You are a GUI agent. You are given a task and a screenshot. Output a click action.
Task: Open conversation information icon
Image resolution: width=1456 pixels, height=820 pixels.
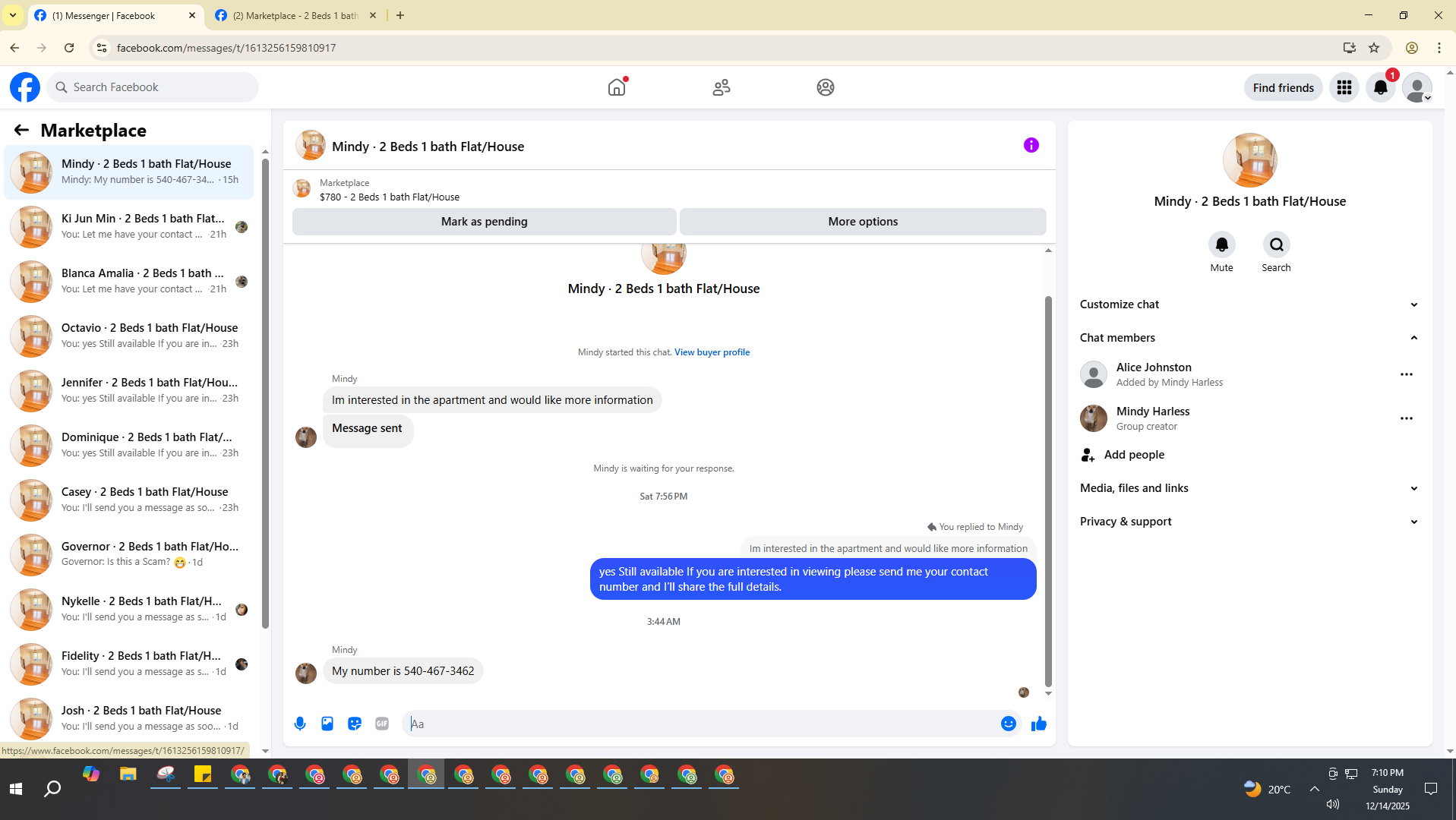click(1031, 145)
